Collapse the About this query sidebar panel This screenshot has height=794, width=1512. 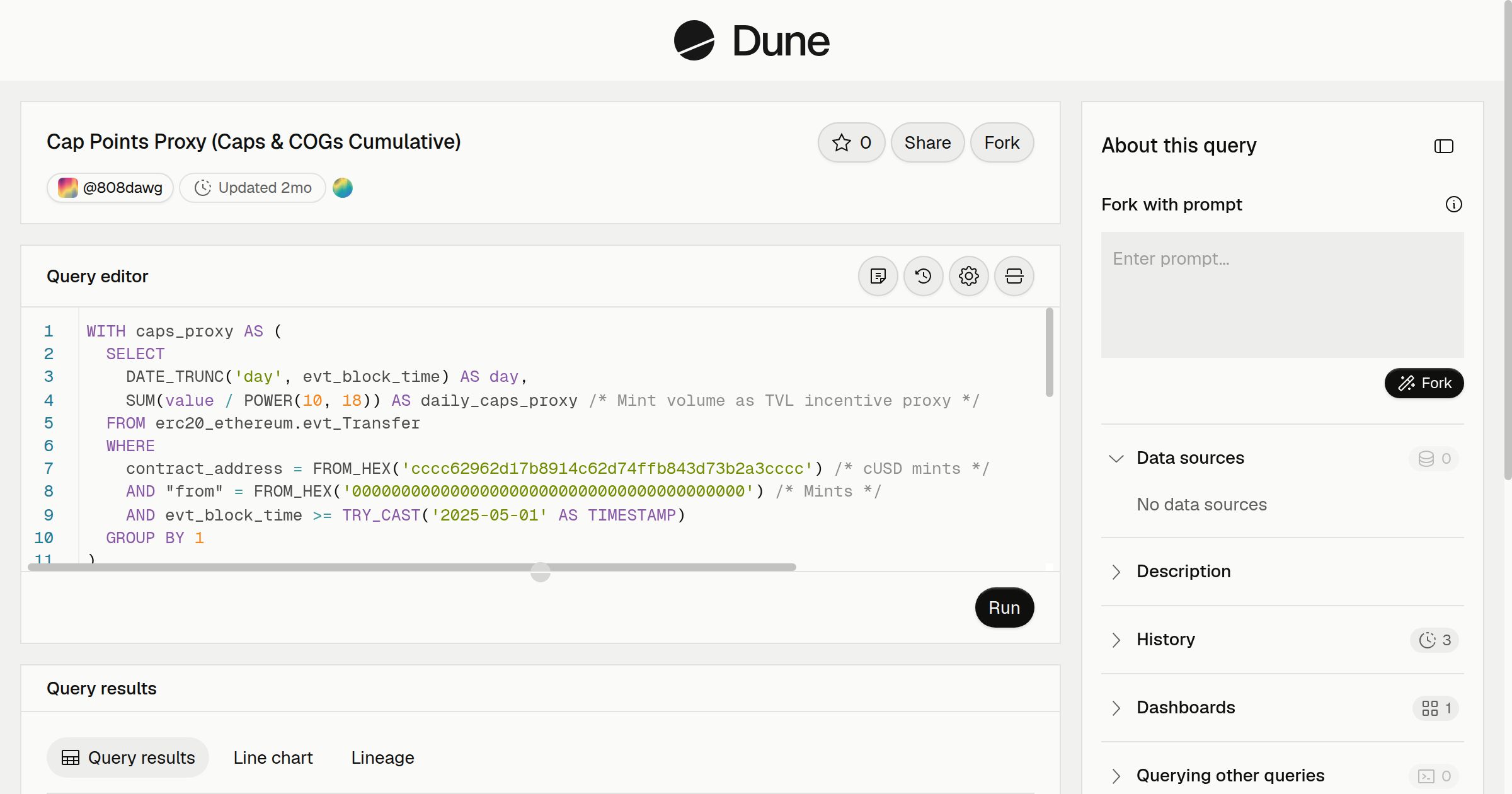tap(1444, 146)
